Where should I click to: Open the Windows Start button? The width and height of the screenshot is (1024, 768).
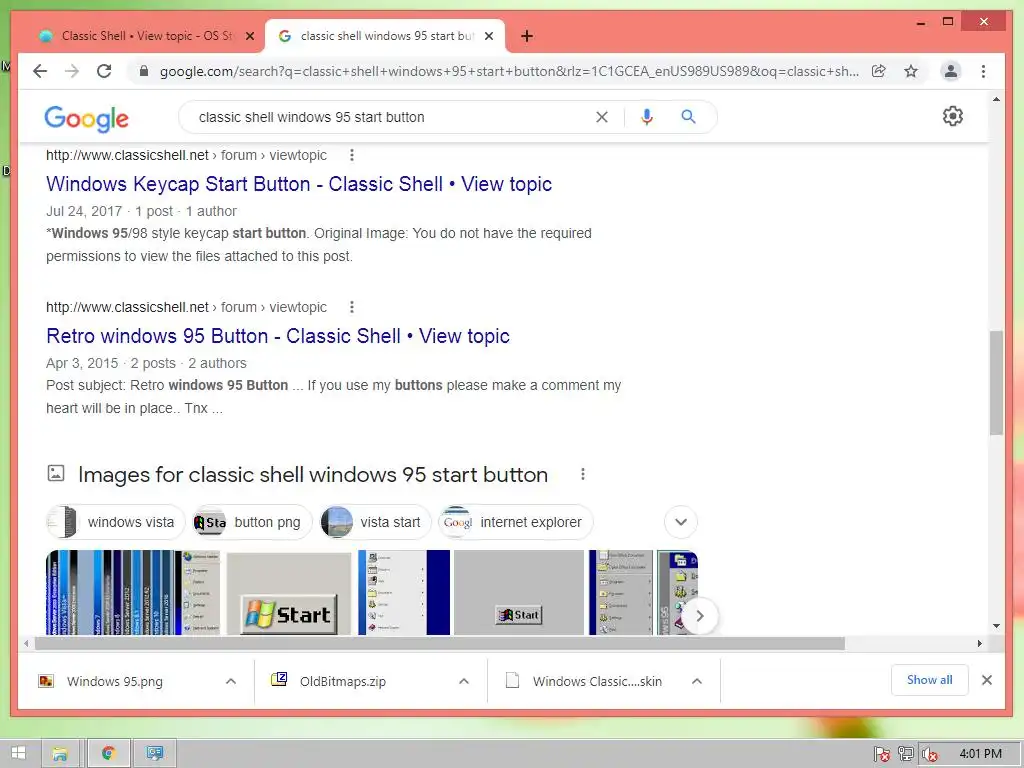click(x=18, y=753)
